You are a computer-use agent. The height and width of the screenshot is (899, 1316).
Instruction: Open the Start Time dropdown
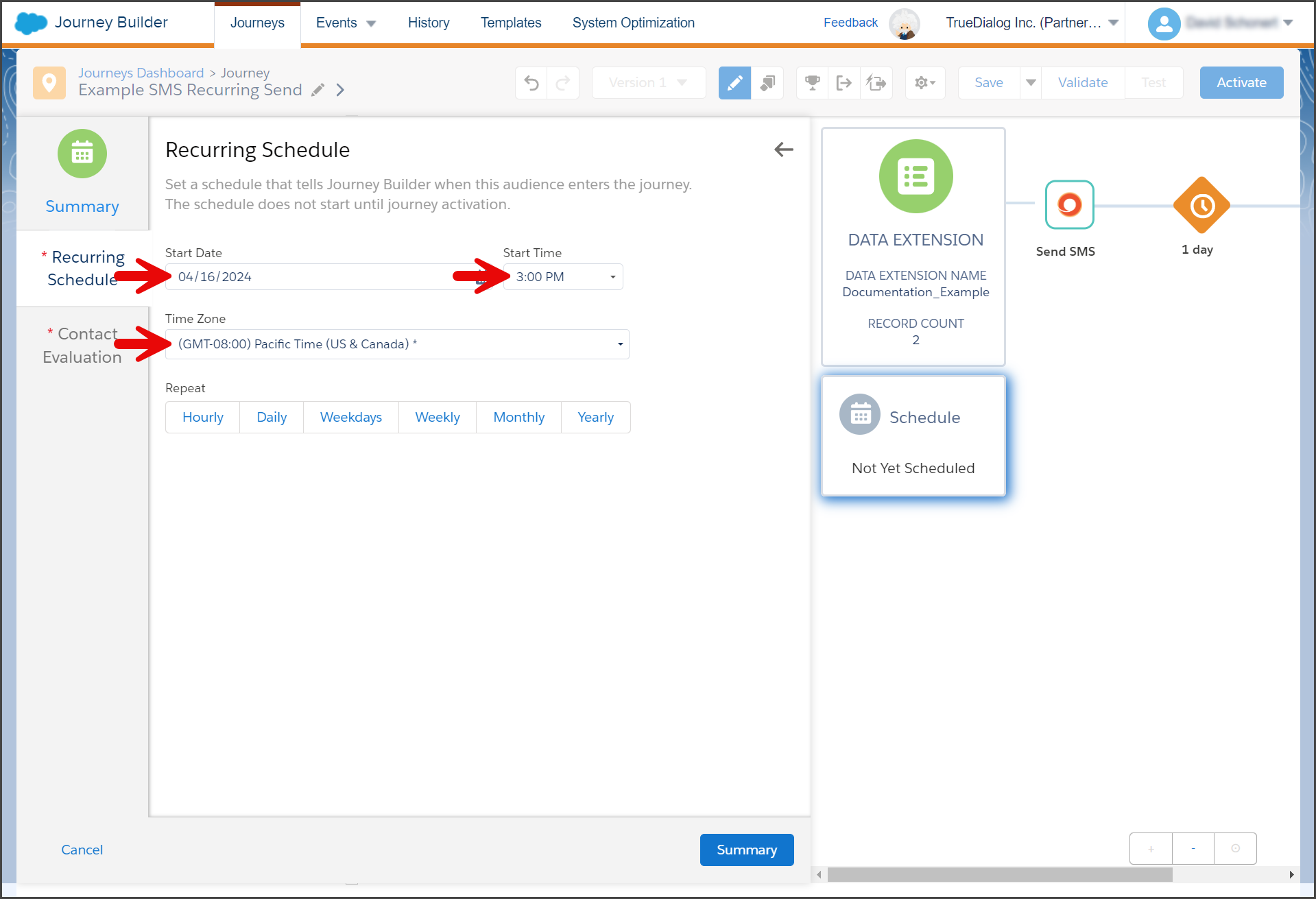pos(563,277)
